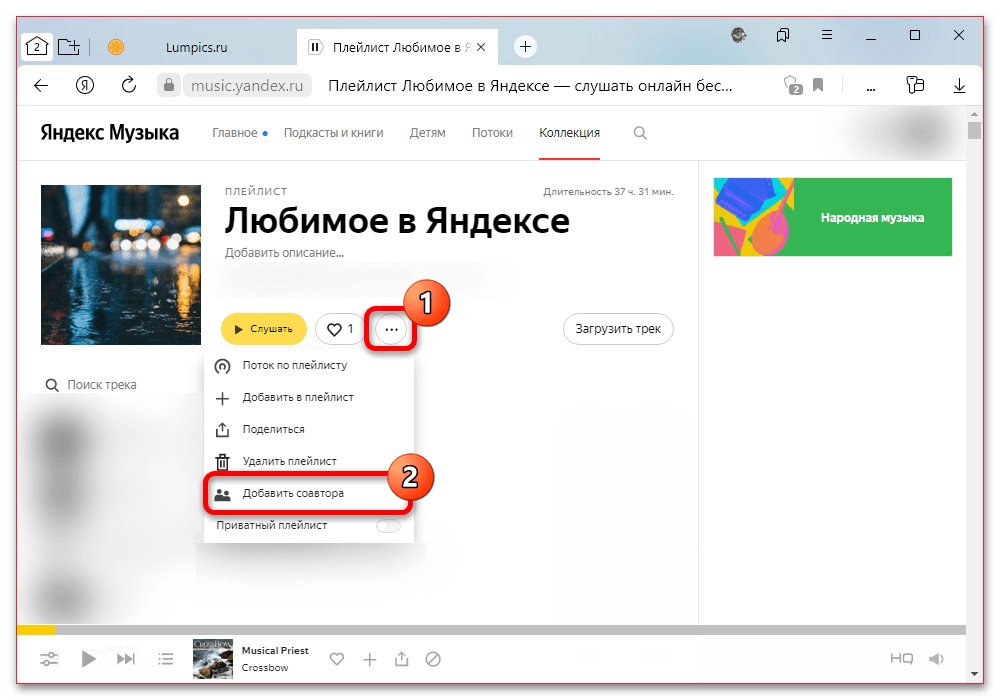Bookmark this page via the address bar
Viewport: 1000px width, 700px height.
[818, 85]
